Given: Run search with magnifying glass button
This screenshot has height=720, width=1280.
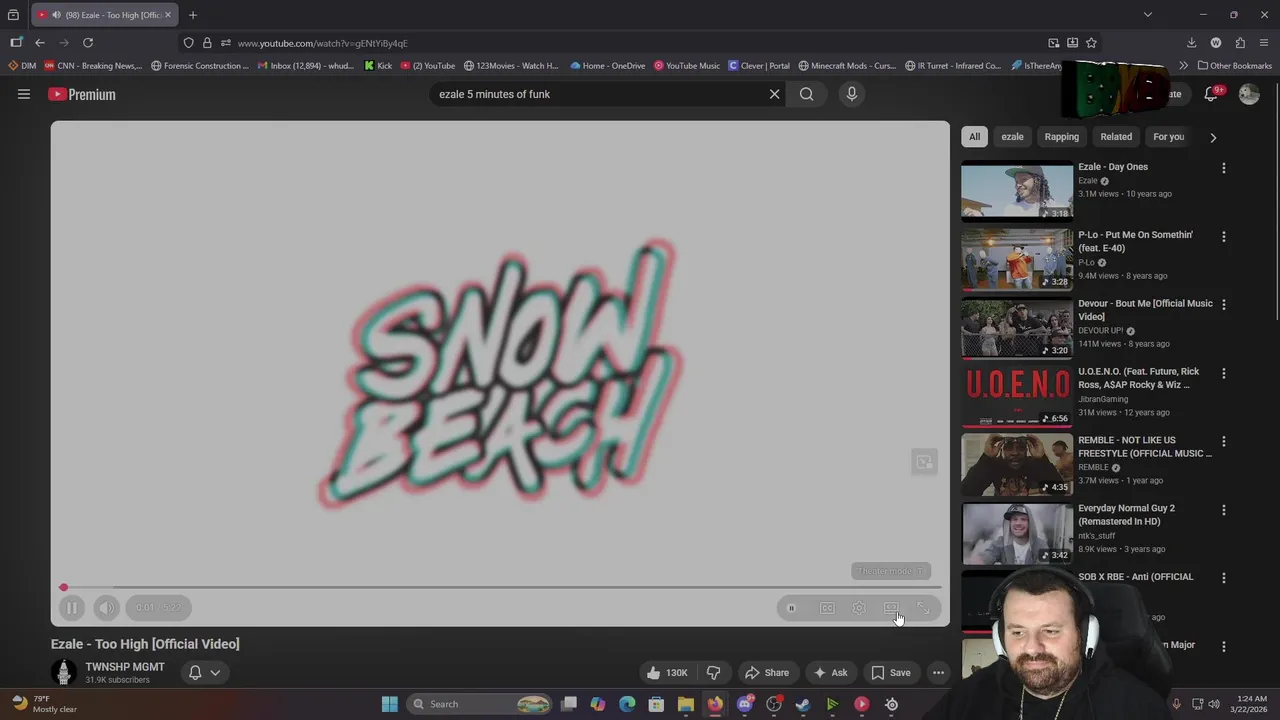Looking at the screenshot, I should (807, 94).
